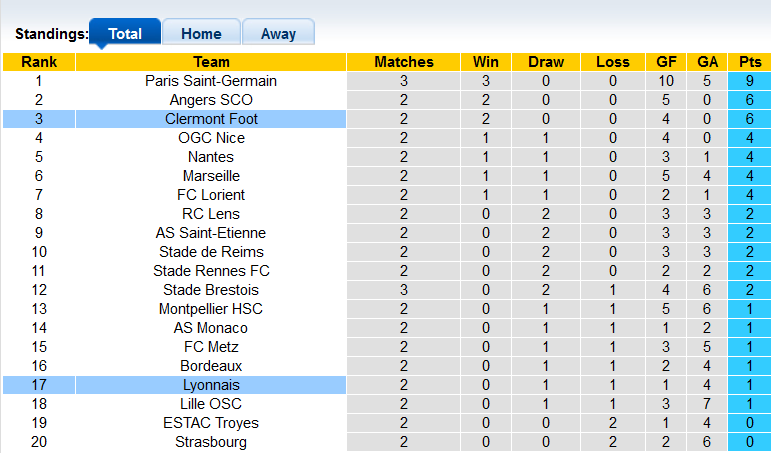
Task: Click AS Monaco team name
Action: point(211,328)
